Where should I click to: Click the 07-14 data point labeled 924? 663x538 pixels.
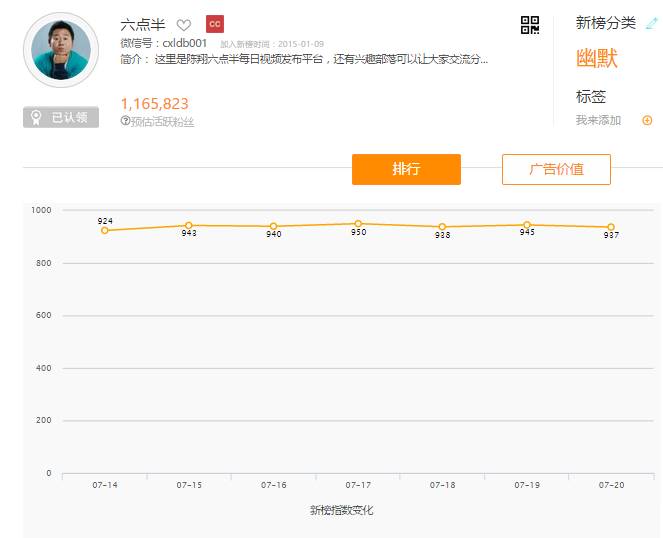[105, 230]
